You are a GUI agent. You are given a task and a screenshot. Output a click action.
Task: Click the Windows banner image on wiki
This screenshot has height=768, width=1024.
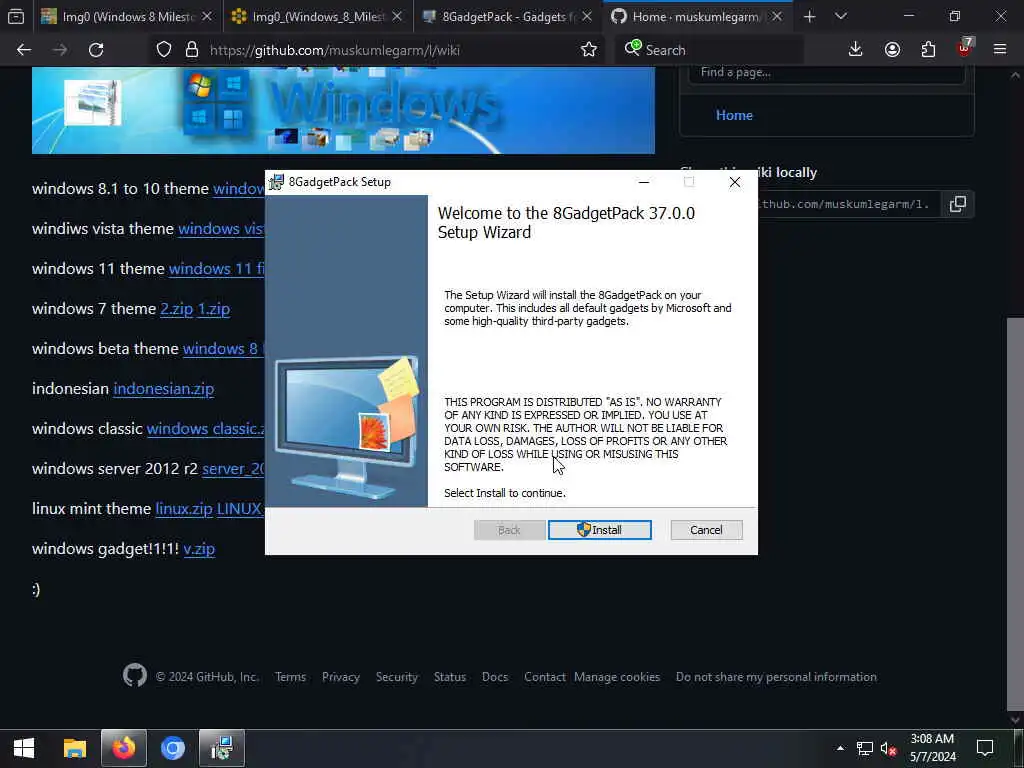(343, 110)
